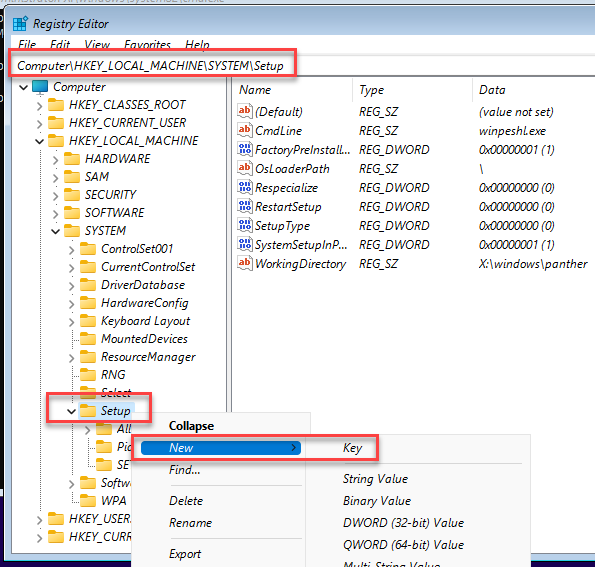This screenshot has height=567, width=595.
Task: Click the RNG folder icon
Action: 88,375
